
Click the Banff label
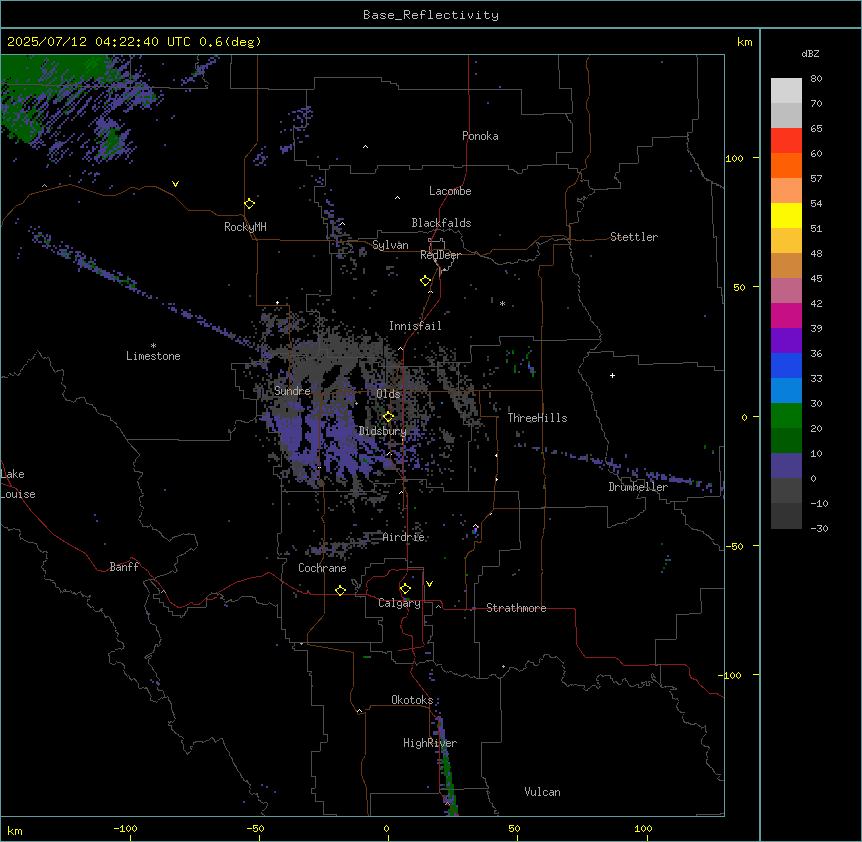124,567
